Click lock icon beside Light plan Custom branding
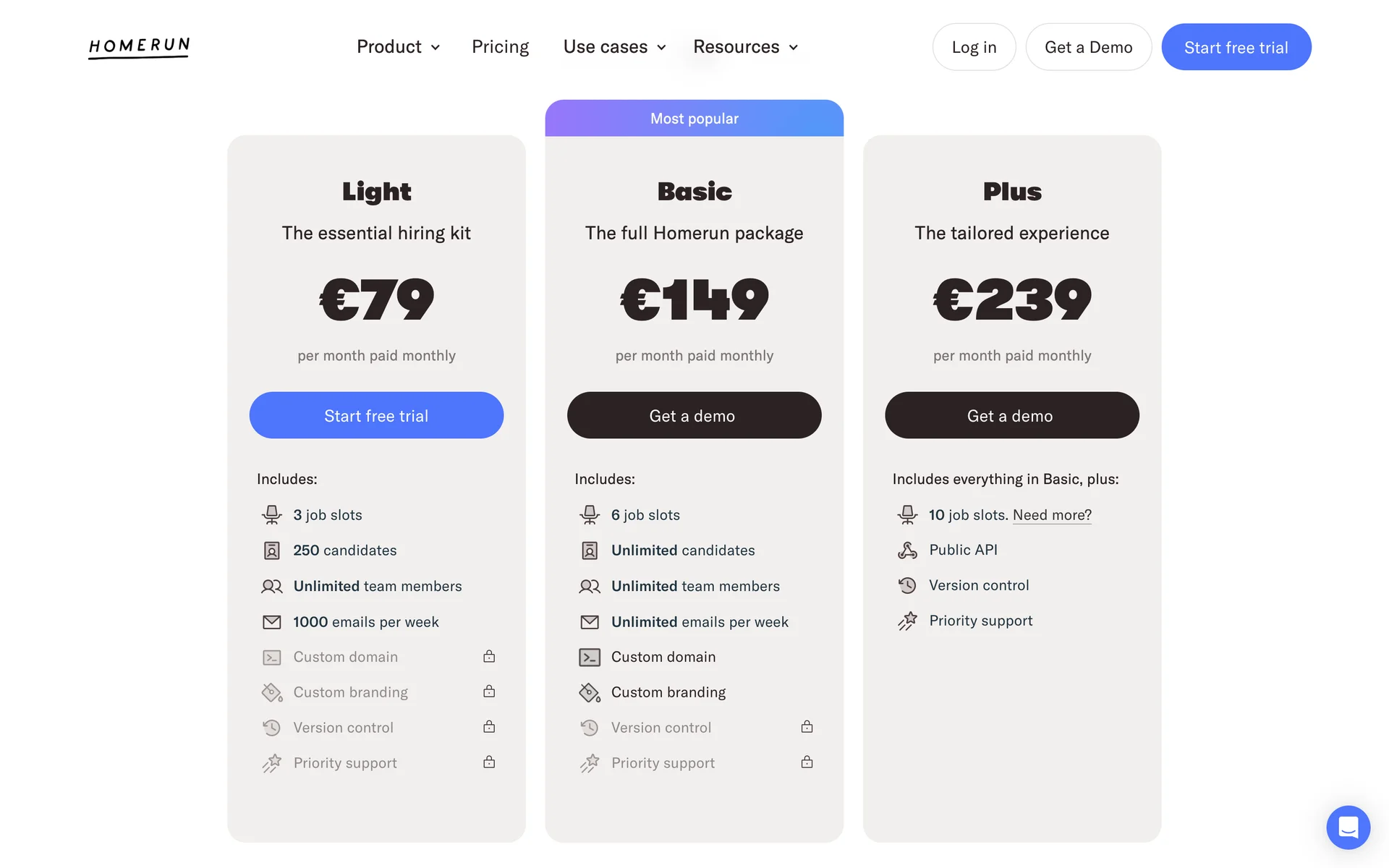 point(489,692)
